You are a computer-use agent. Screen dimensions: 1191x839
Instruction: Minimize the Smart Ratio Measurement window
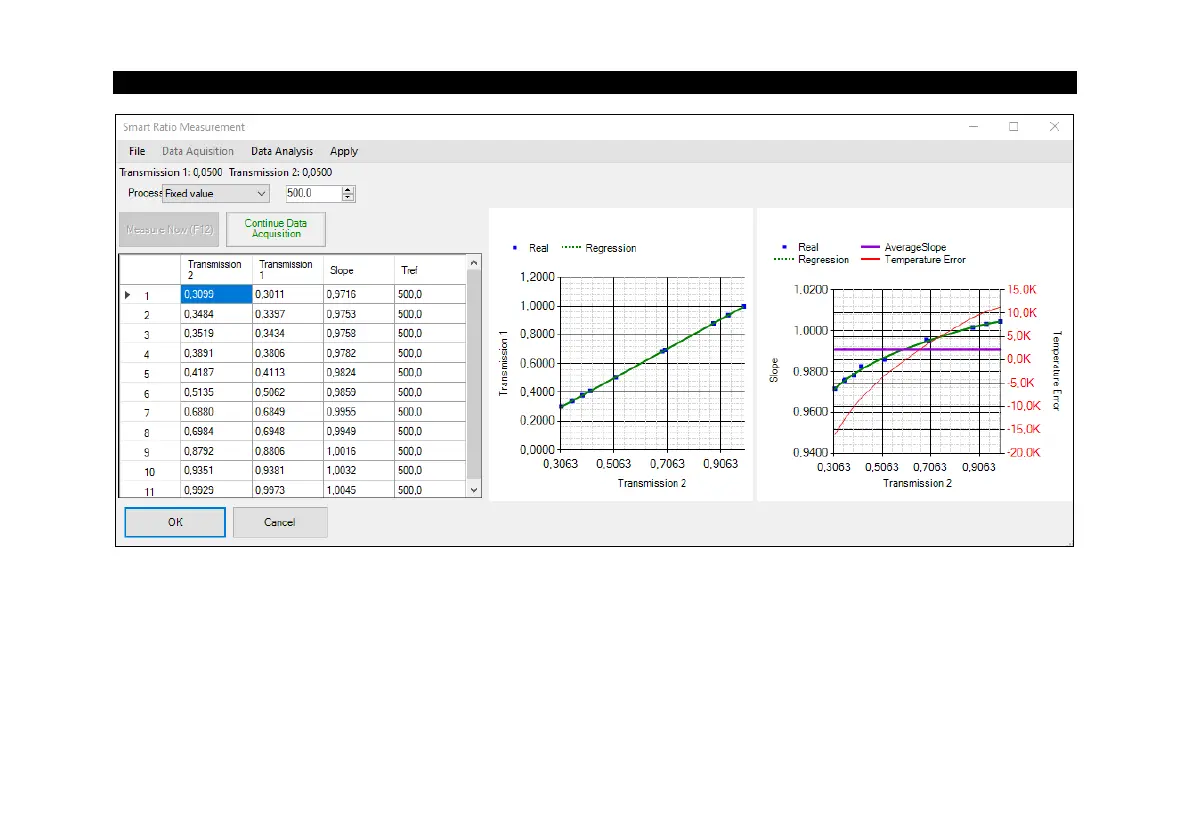click(973, 127)
